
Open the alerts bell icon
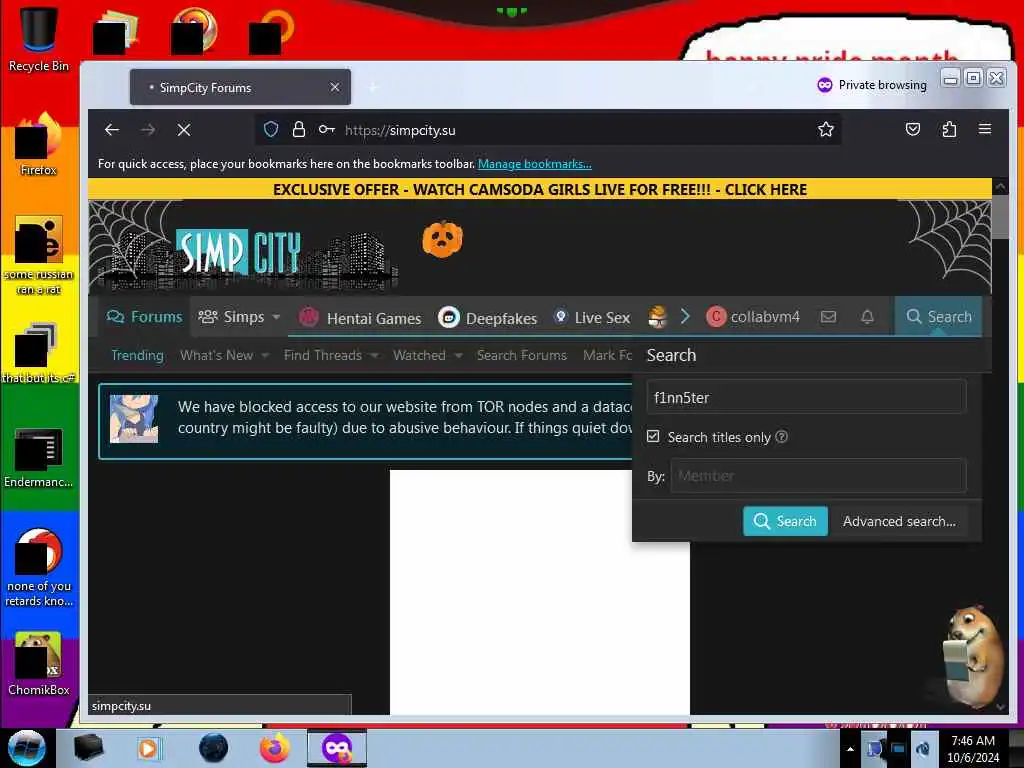pos(867,317)
